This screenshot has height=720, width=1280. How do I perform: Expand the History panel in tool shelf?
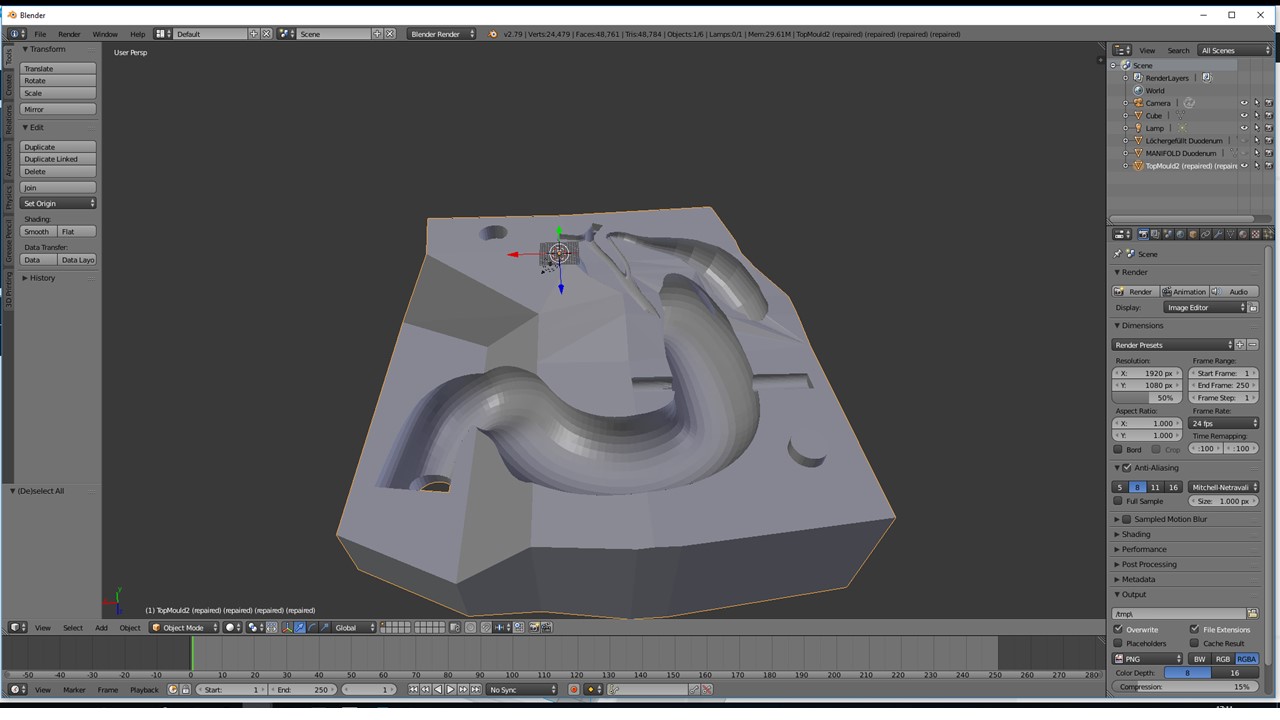coord(42,278)
